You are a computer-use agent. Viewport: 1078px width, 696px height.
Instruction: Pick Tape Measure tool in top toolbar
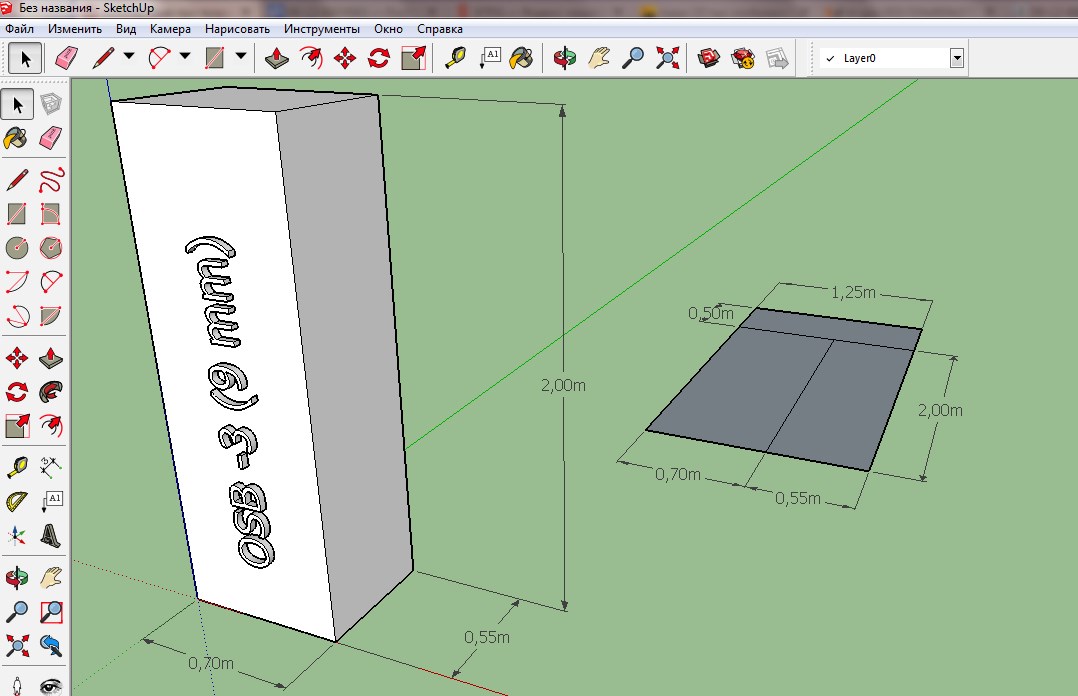(455, 58)
